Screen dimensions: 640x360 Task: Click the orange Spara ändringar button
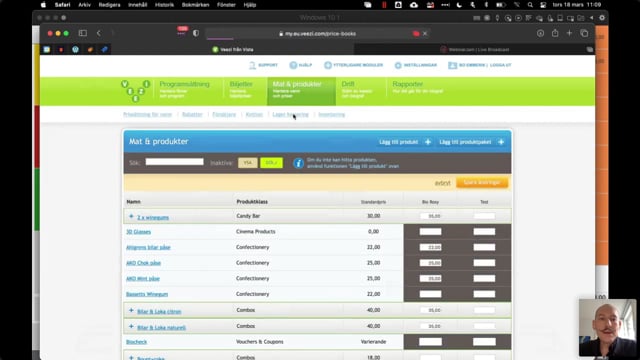coord(482,182)
